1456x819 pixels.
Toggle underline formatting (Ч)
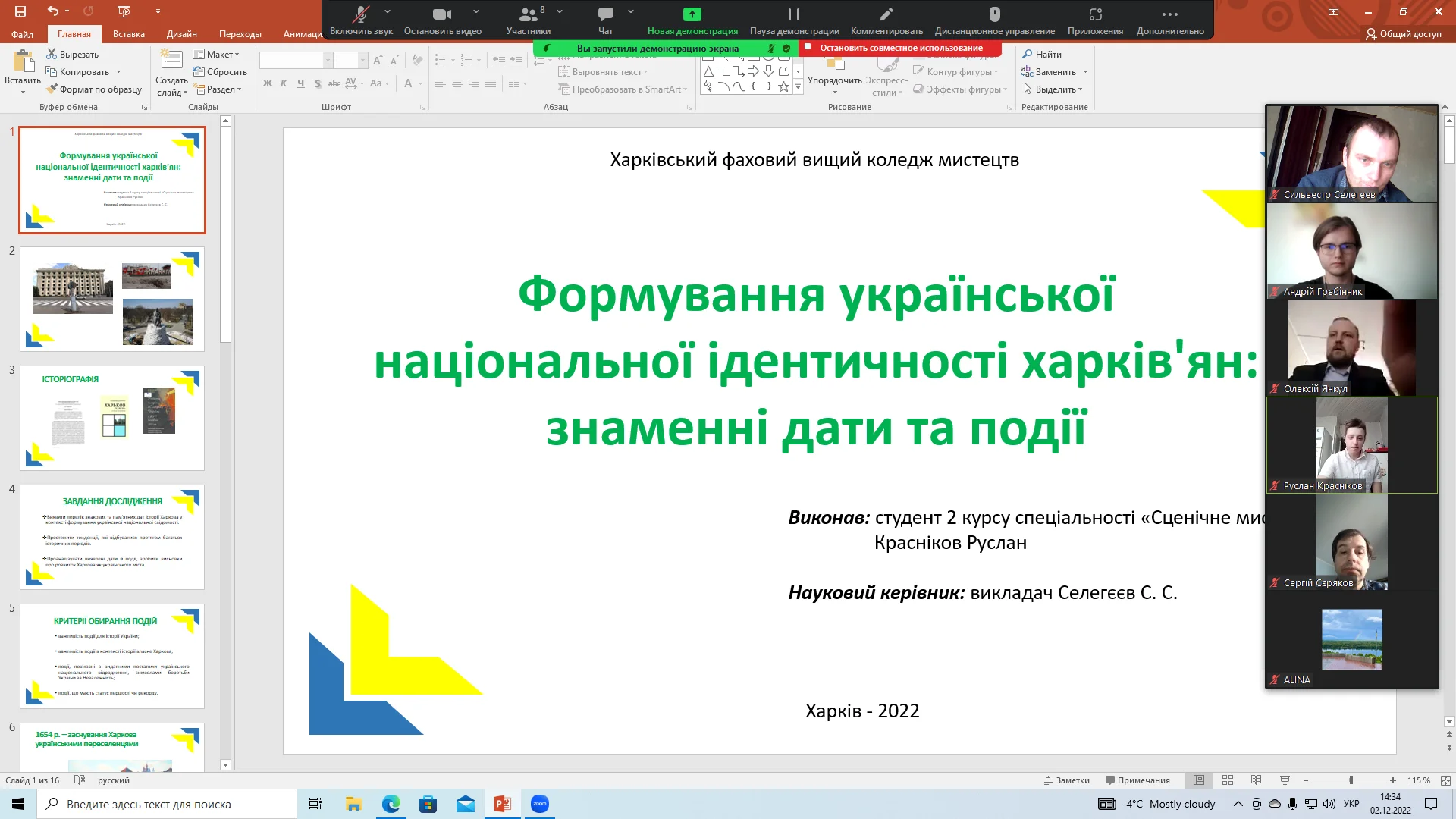(x=300, y=83)
